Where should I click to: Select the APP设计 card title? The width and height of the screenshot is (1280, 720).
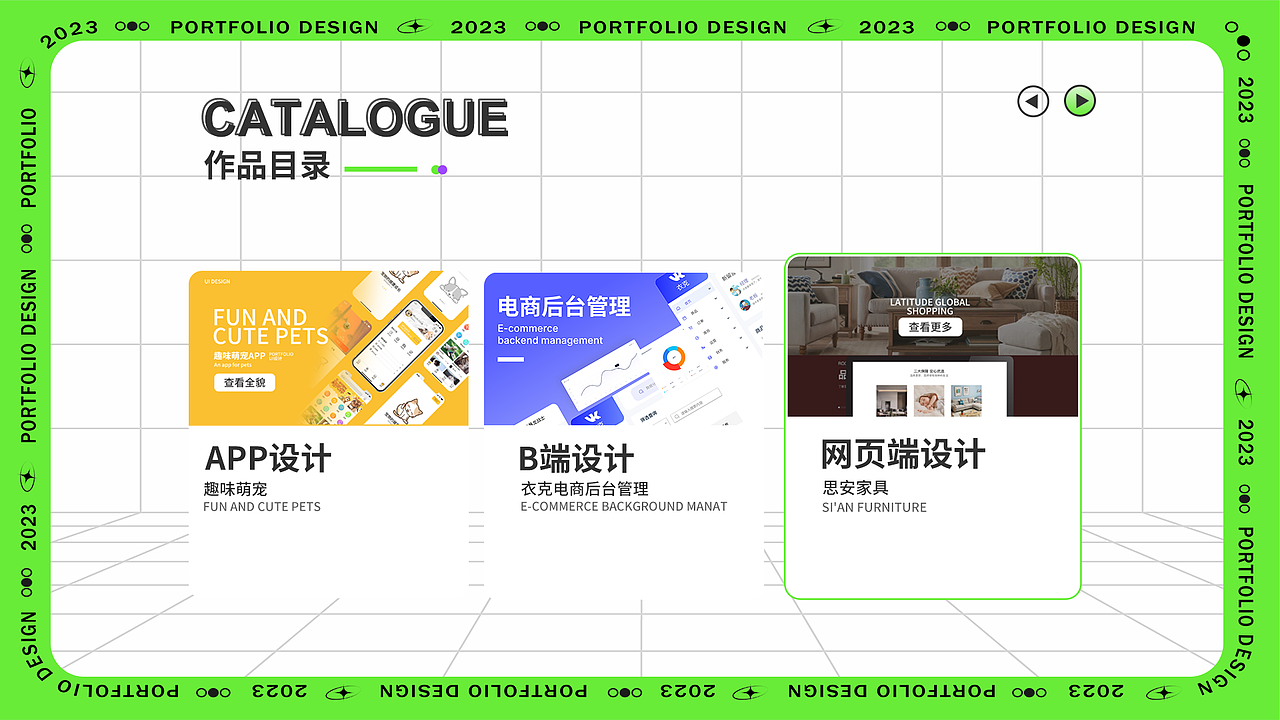coord(268,459)
